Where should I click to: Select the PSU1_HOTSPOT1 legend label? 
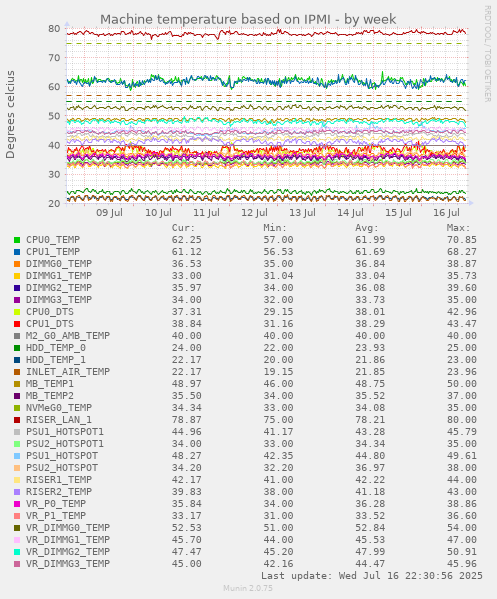tap(65, 432)
